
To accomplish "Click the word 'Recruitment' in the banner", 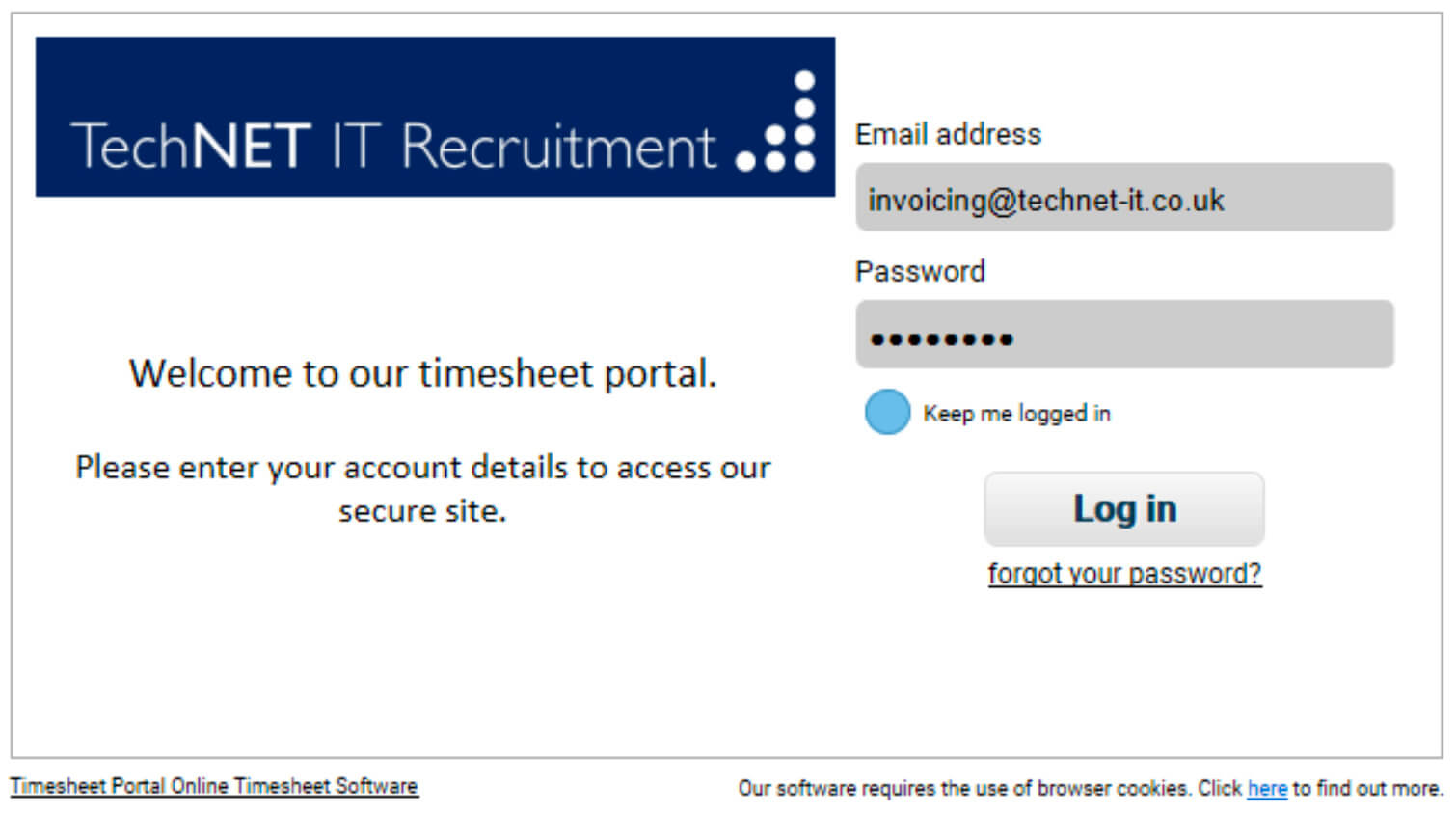I will (x=558, y=147).
